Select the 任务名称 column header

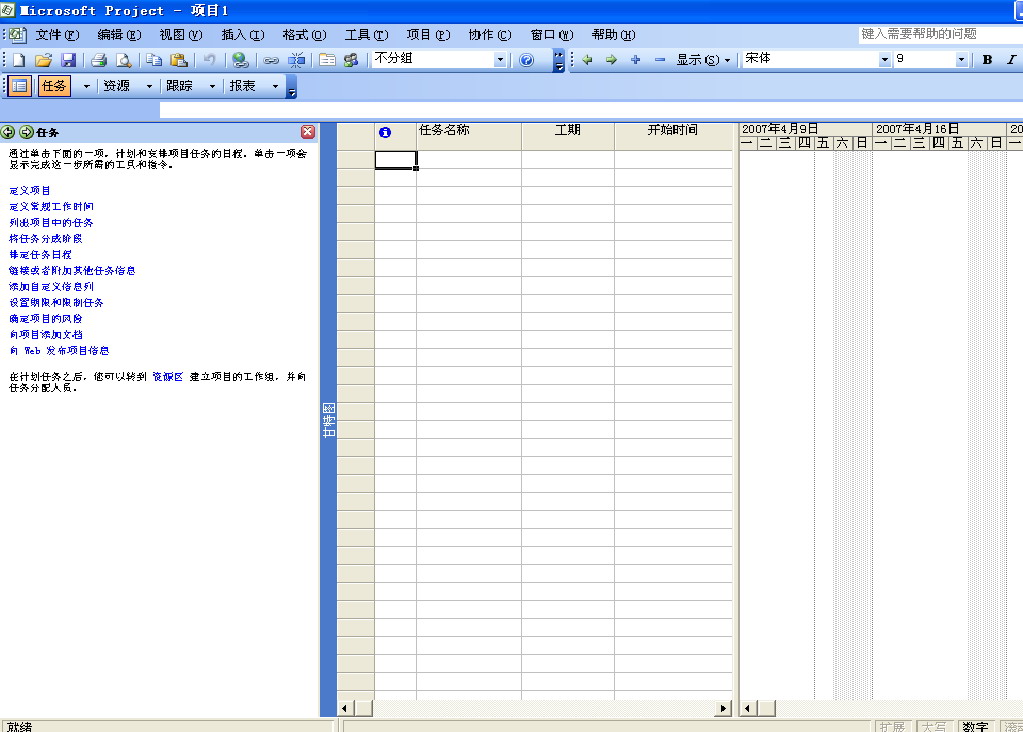469,136
